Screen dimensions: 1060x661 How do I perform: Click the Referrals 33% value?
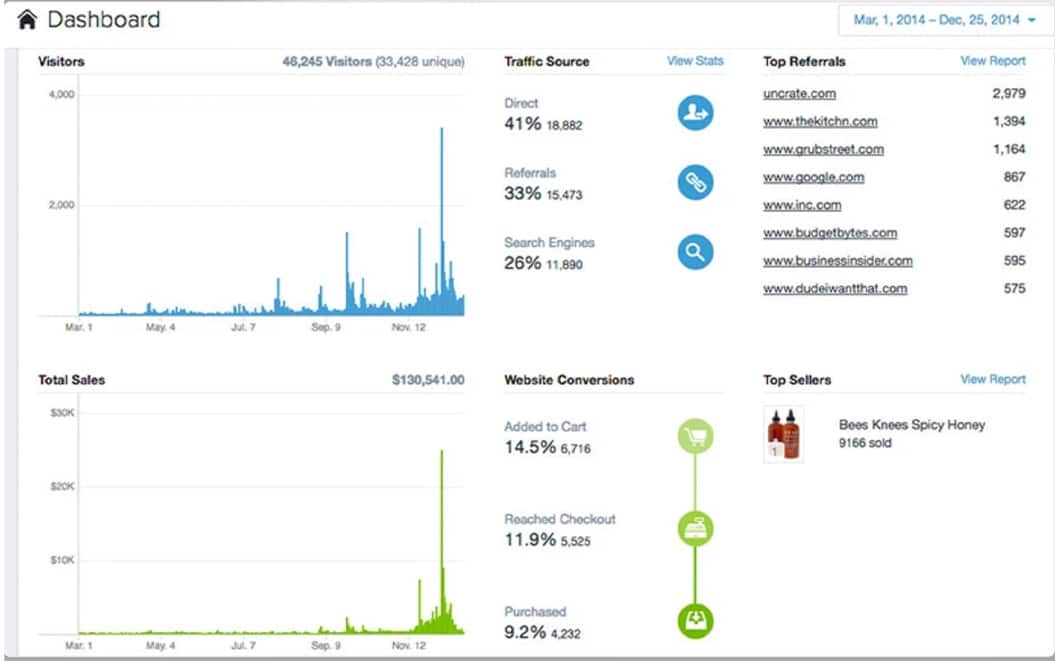pyautogui.click(x=523, y=193)
